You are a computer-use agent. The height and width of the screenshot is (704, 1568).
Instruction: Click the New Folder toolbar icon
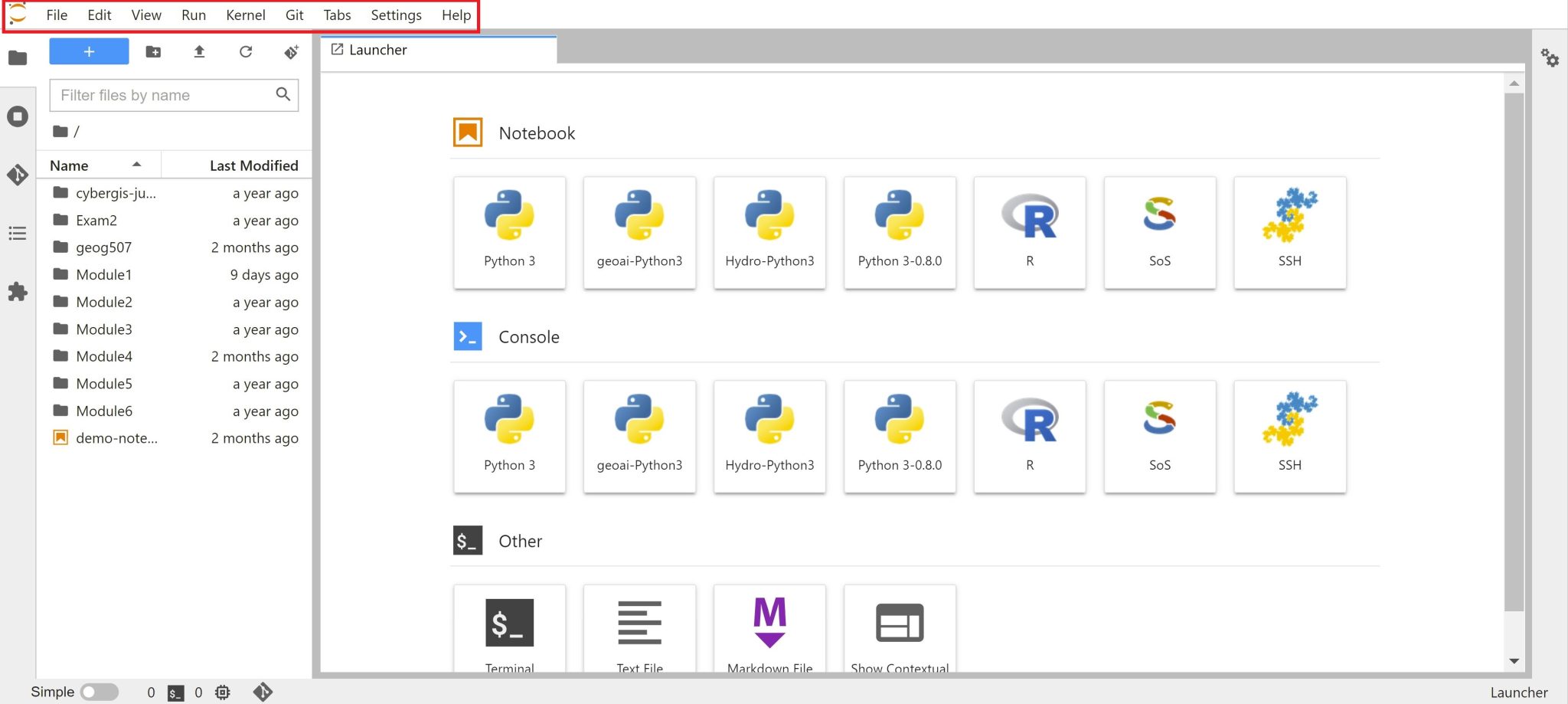click(x=153, y=52)
